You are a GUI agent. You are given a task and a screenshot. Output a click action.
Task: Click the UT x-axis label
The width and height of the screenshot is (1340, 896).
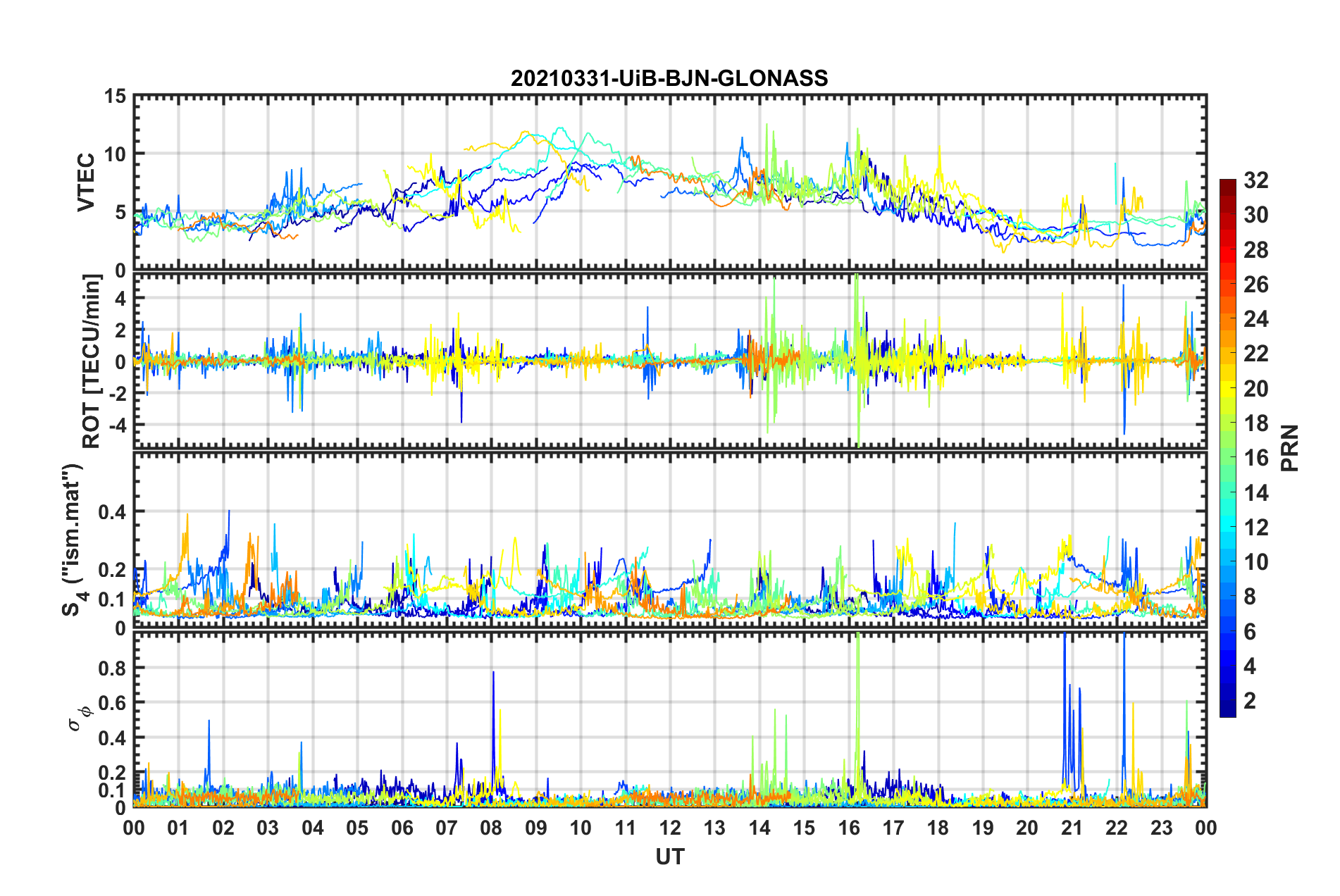coord(670,857)
